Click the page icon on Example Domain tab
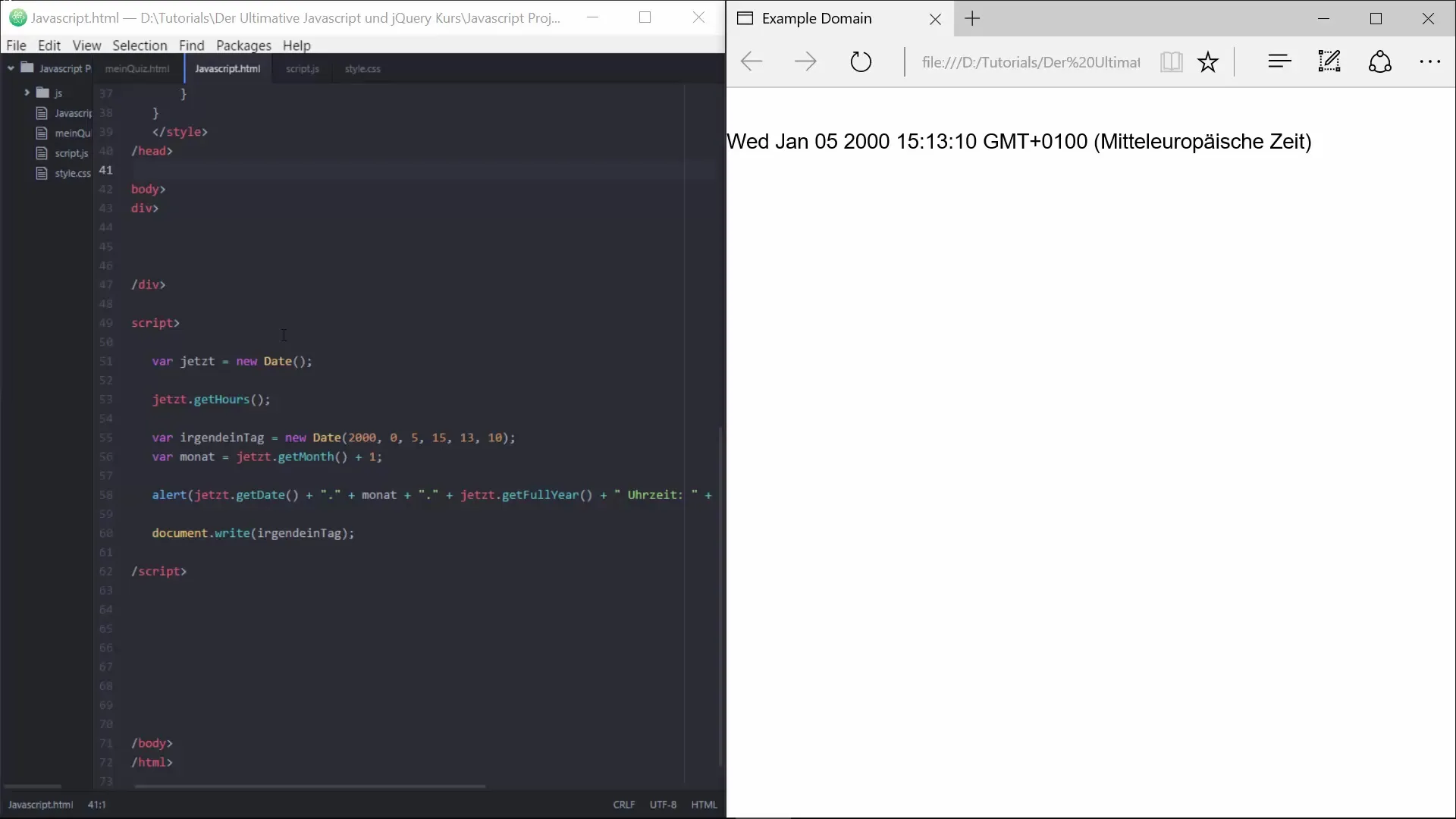This screenshot has height=819, width=1456. [745, 18]
